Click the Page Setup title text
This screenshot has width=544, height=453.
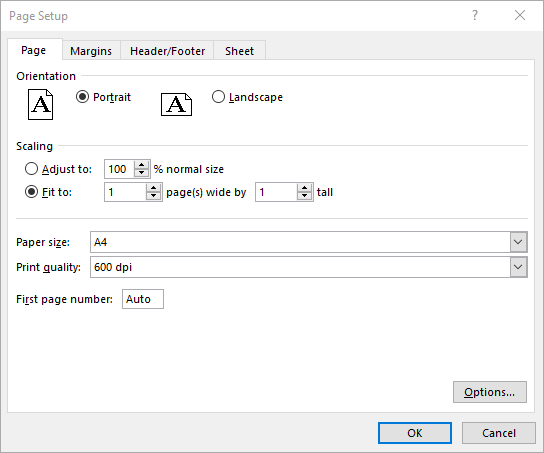[x=39, y=16]
